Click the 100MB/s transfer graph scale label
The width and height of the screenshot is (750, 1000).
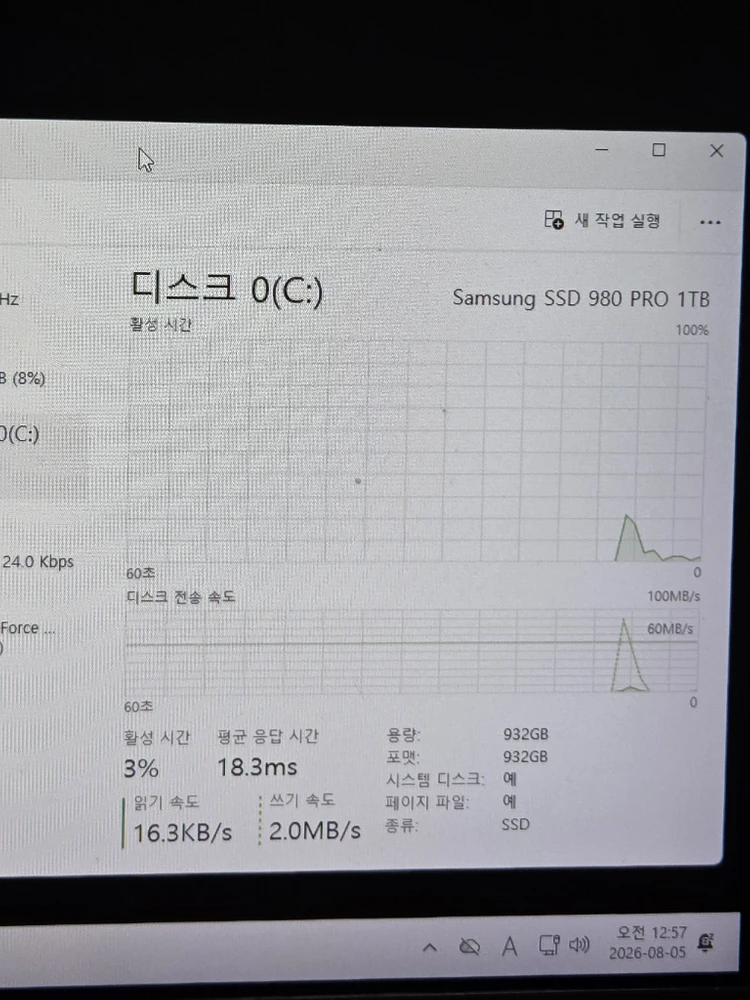pyautogui.click(x=673, y=596)
